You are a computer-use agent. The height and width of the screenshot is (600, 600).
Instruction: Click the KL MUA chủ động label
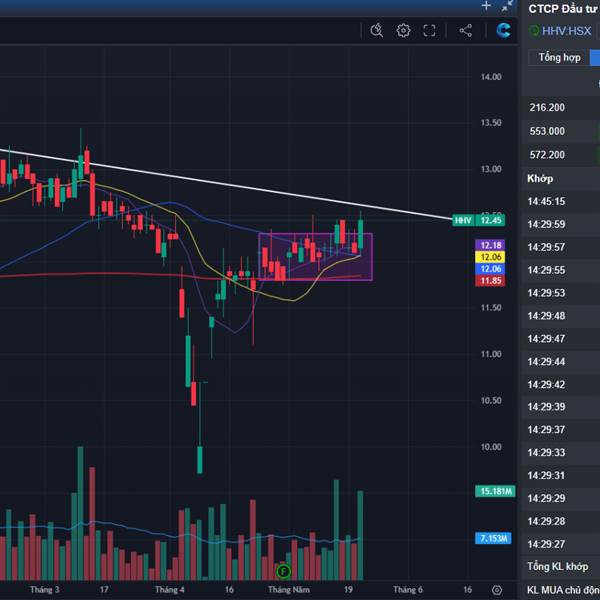(x=563, y=590)
